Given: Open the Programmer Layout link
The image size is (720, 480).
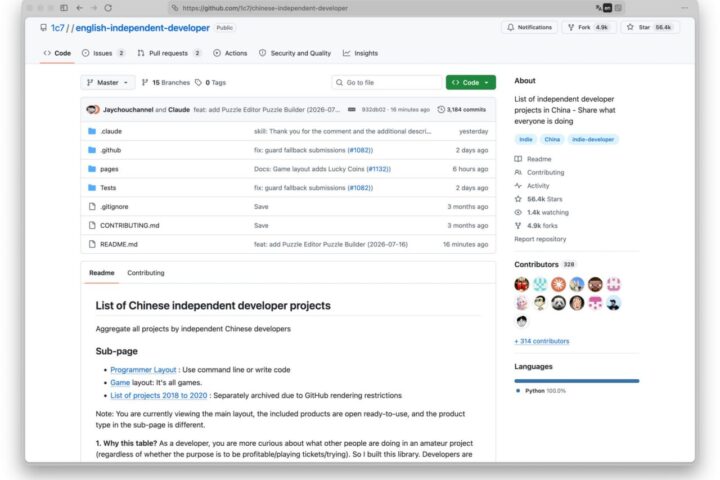Looking at the screenshot, I should 143,370.
